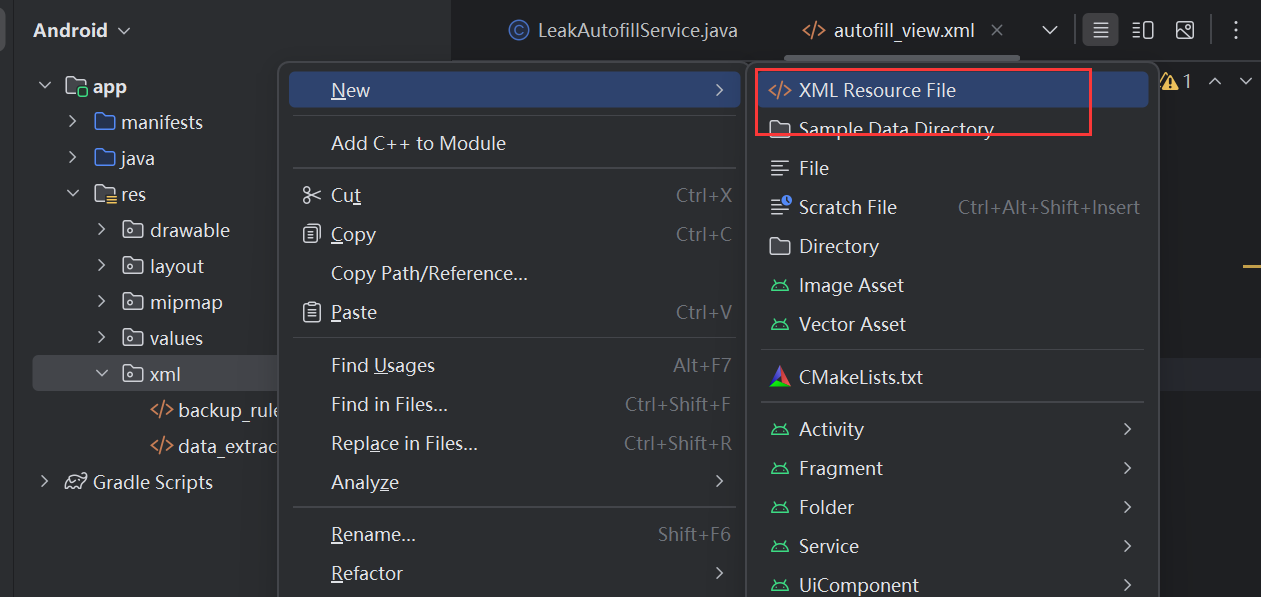Select the drawable folder in tree
The height and width of the screenshot is (597, 1261).
[x=189, y=230]
